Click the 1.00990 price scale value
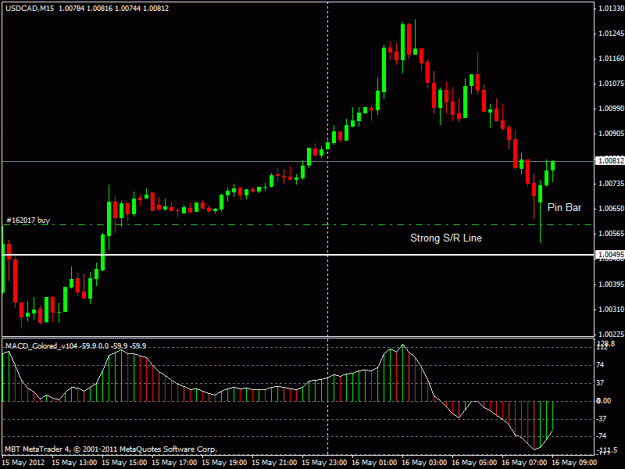 click(611, 108)
